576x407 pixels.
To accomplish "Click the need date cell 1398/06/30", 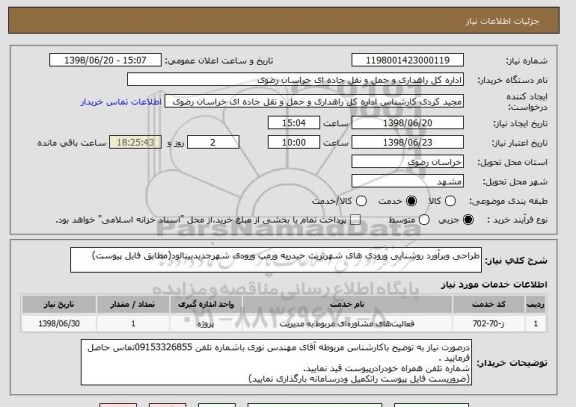I will [x=59, y=324].
